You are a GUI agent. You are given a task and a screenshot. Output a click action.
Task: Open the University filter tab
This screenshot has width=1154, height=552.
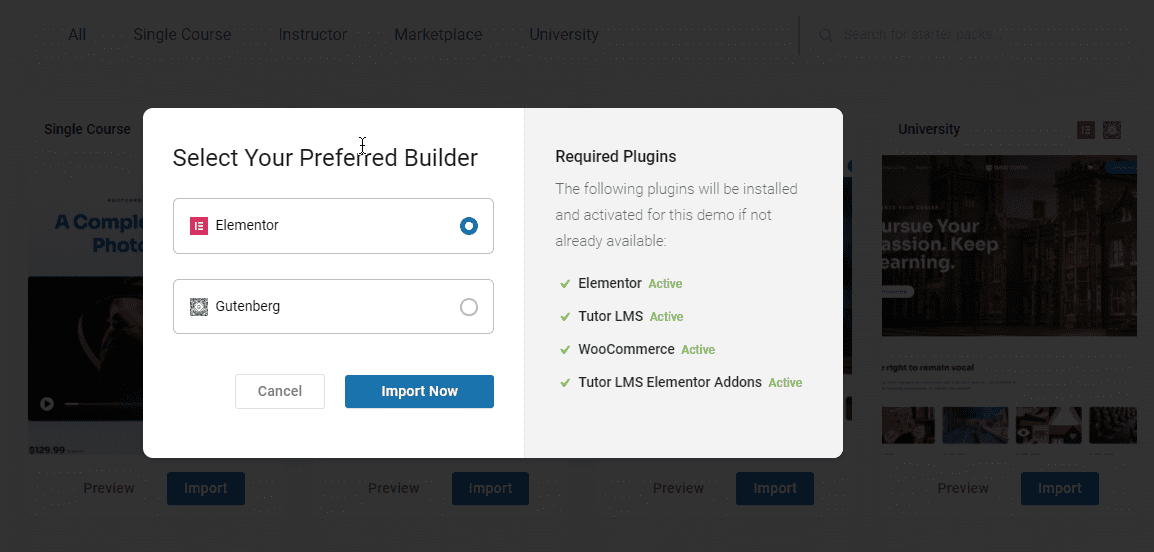[564, 35]
